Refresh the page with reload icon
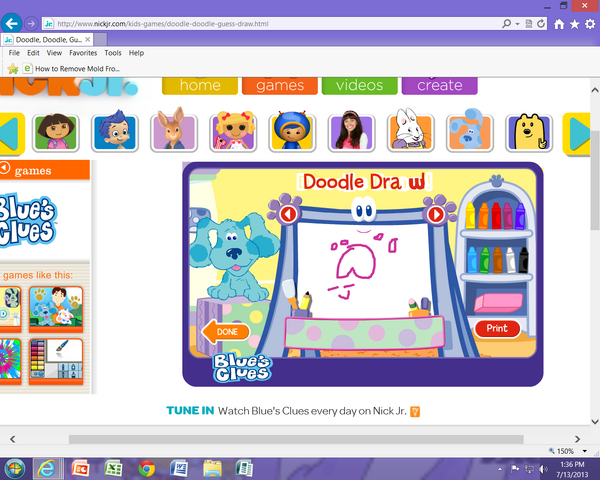The height and width of the screenshot is (480, 600). [x=541, y=24]
